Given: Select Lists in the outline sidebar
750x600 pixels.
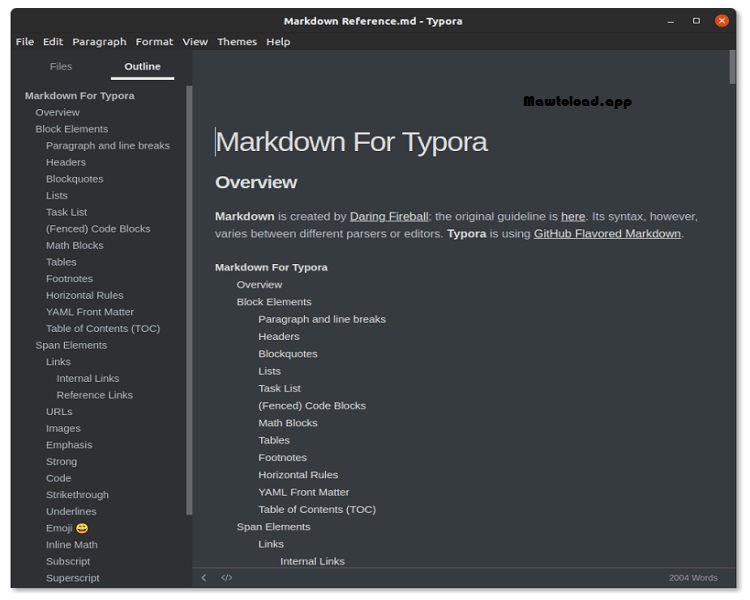Looking at the screenshot, I should pos(56,196).
